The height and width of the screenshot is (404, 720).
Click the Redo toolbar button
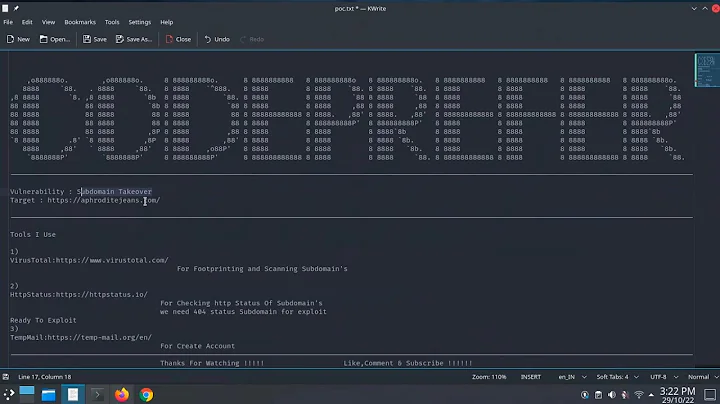coord(252,39)
